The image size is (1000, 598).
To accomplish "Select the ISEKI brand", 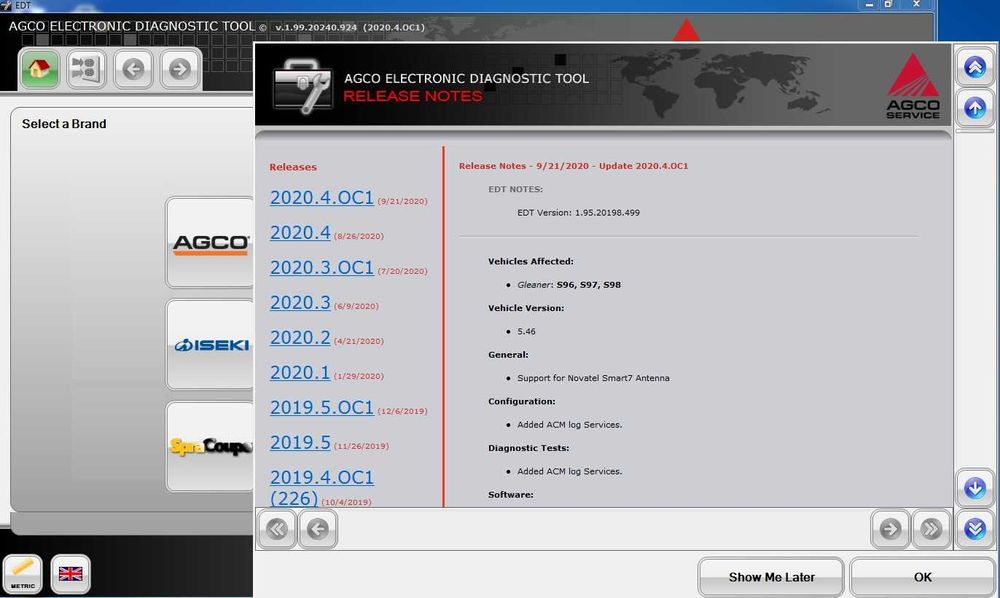I will [x=210, y=344].
